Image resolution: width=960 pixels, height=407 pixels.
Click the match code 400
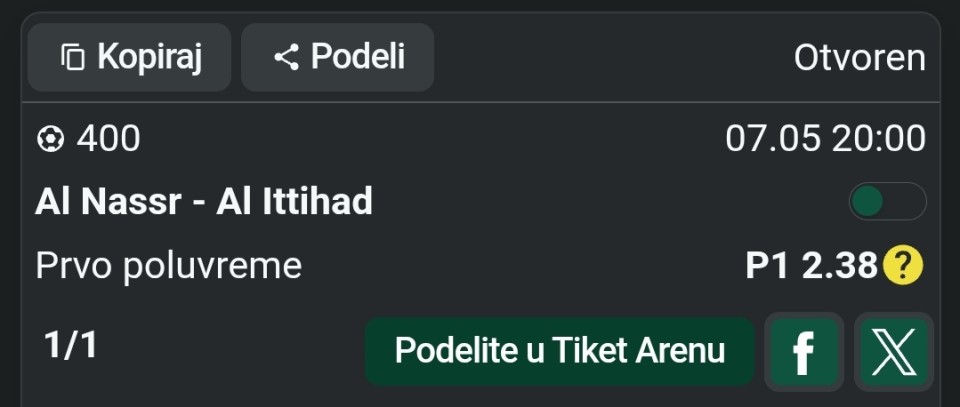click(108, 139)
